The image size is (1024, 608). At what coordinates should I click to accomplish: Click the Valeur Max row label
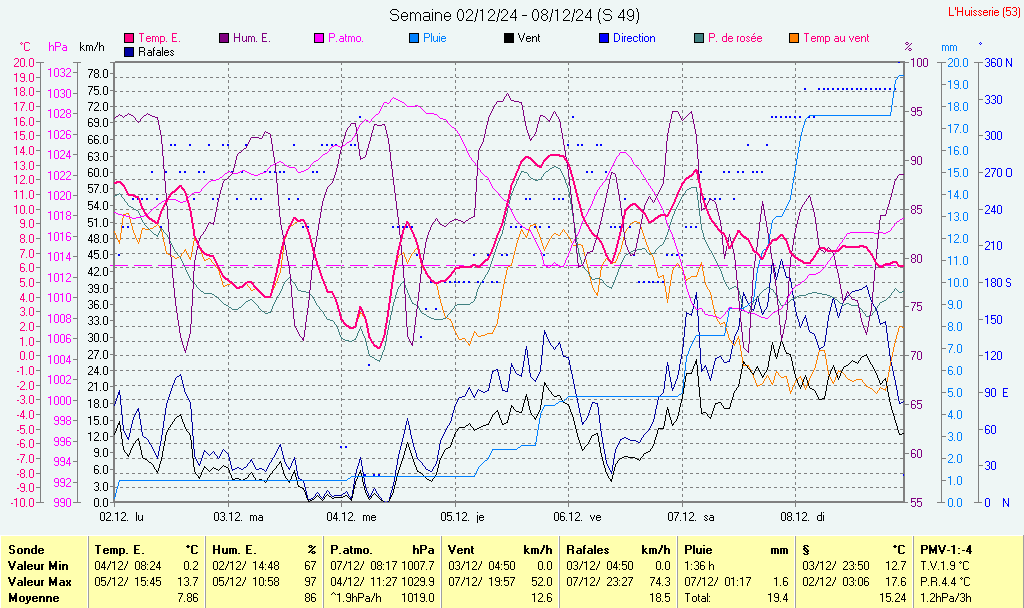(x=39, y=581)
